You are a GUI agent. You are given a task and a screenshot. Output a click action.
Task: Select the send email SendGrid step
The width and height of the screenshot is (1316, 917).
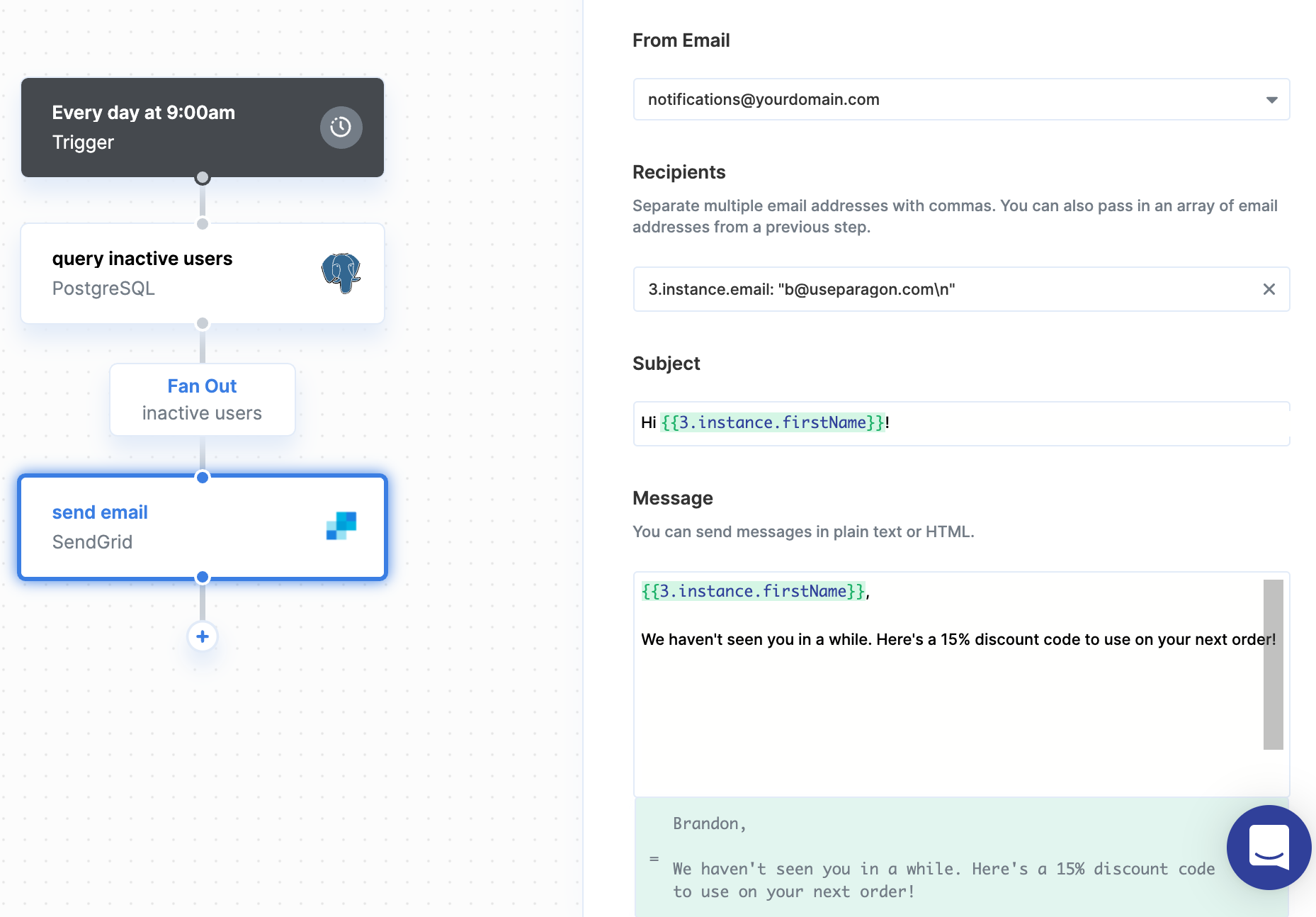tap(203, 527)
